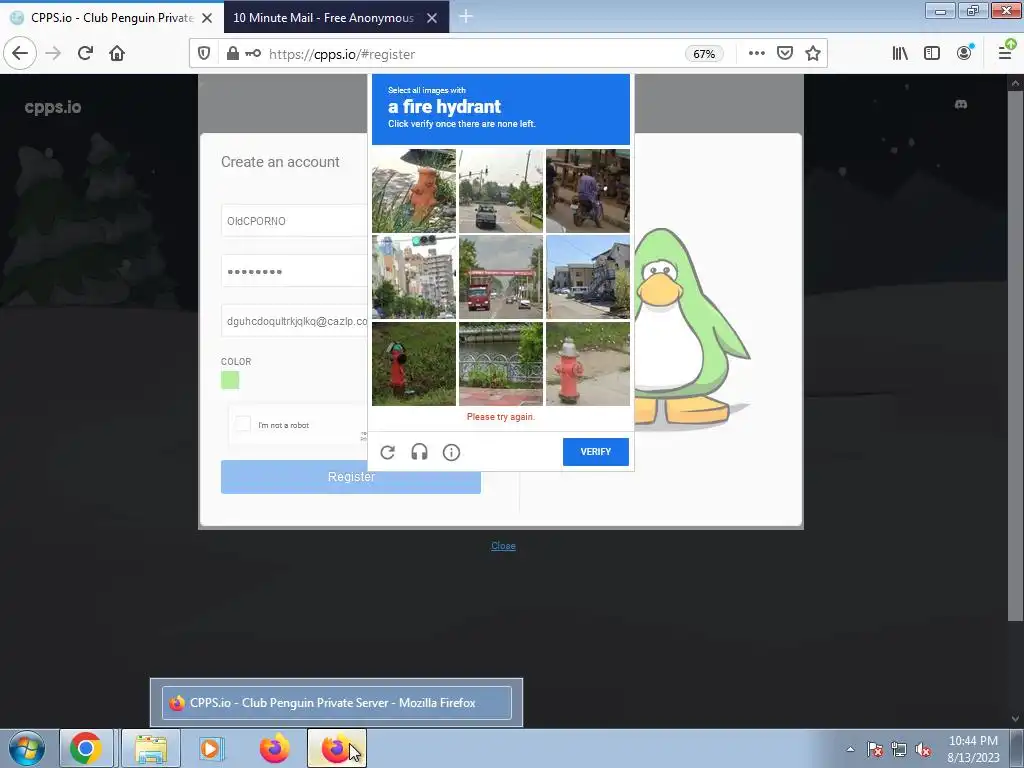Open the Discord icon at page top right

961,104
